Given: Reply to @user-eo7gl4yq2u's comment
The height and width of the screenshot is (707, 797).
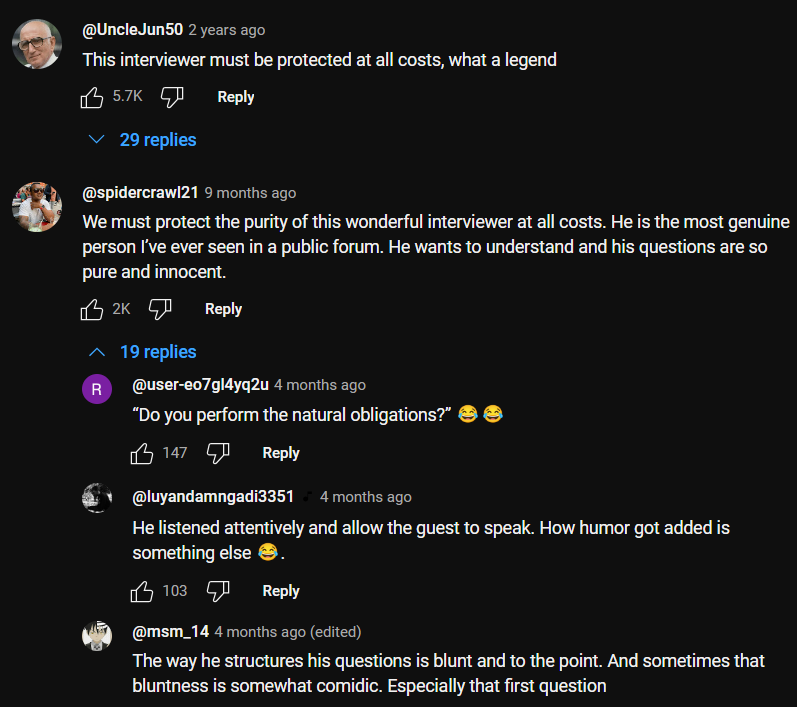Looking at the screenshot, I should [281, 453].
